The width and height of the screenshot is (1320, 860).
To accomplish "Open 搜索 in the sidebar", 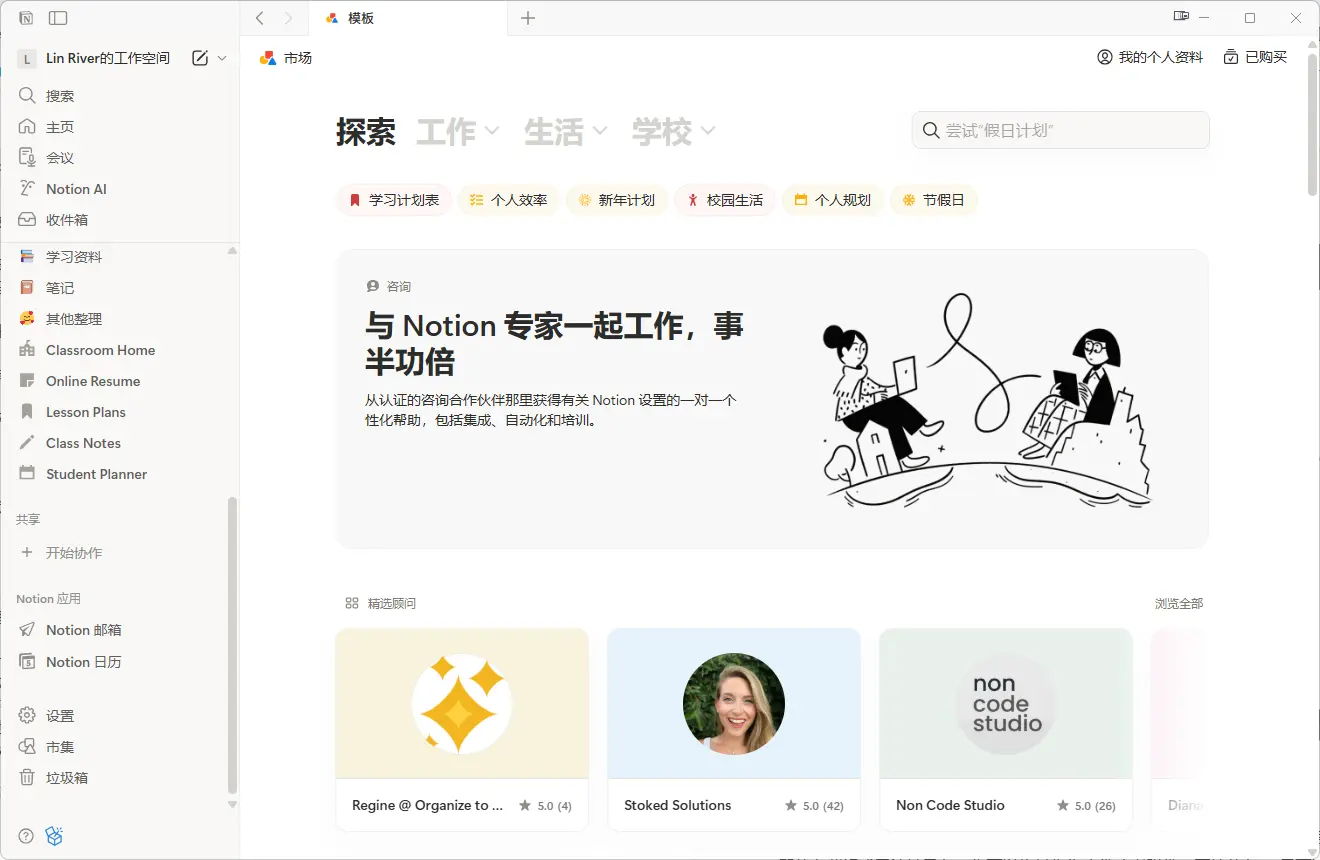I will click(120, 96).
